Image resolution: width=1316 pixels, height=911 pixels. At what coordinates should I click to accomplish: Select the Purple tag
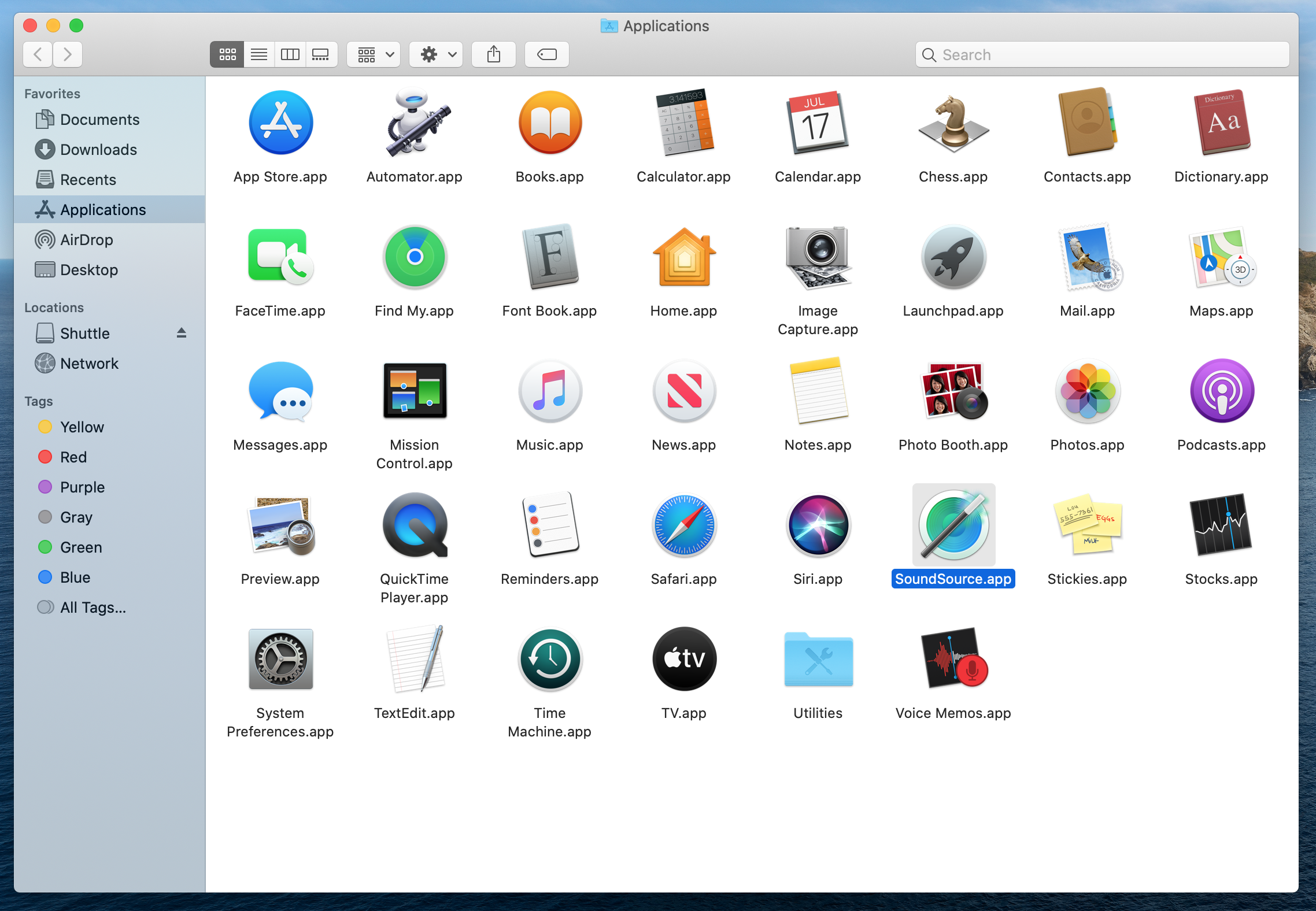coord(109,487)
